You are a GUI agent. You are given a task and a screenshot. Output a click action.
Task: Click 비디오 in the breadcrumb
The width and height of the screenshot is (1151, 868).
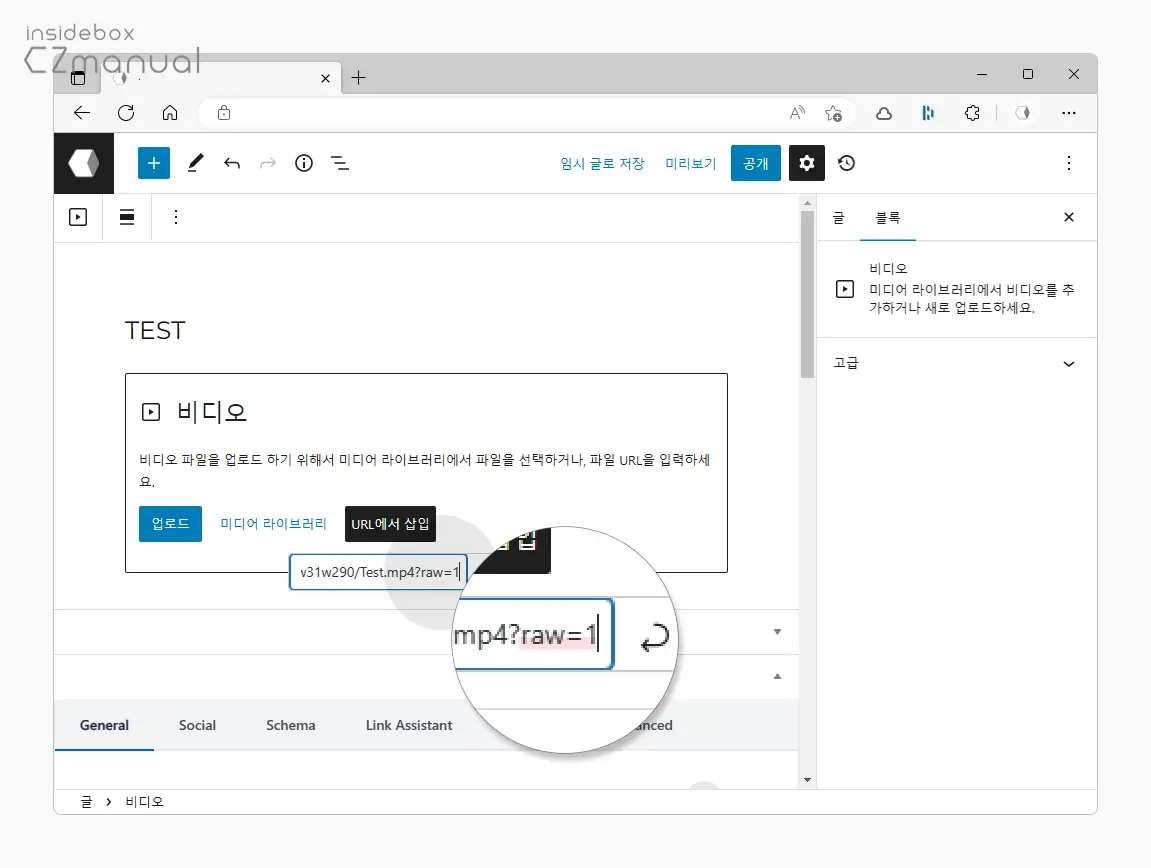(145, 802)
